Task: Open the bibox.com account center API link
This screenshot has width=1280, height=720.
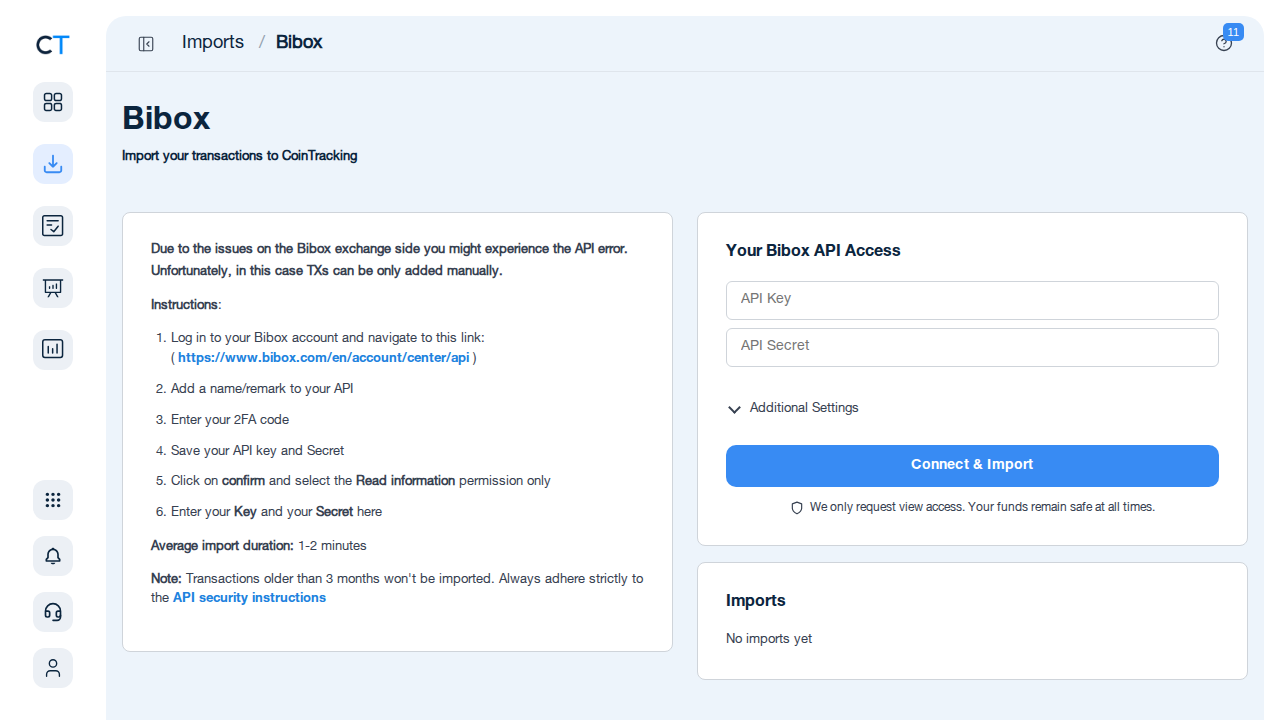Action: coord(323,358)
